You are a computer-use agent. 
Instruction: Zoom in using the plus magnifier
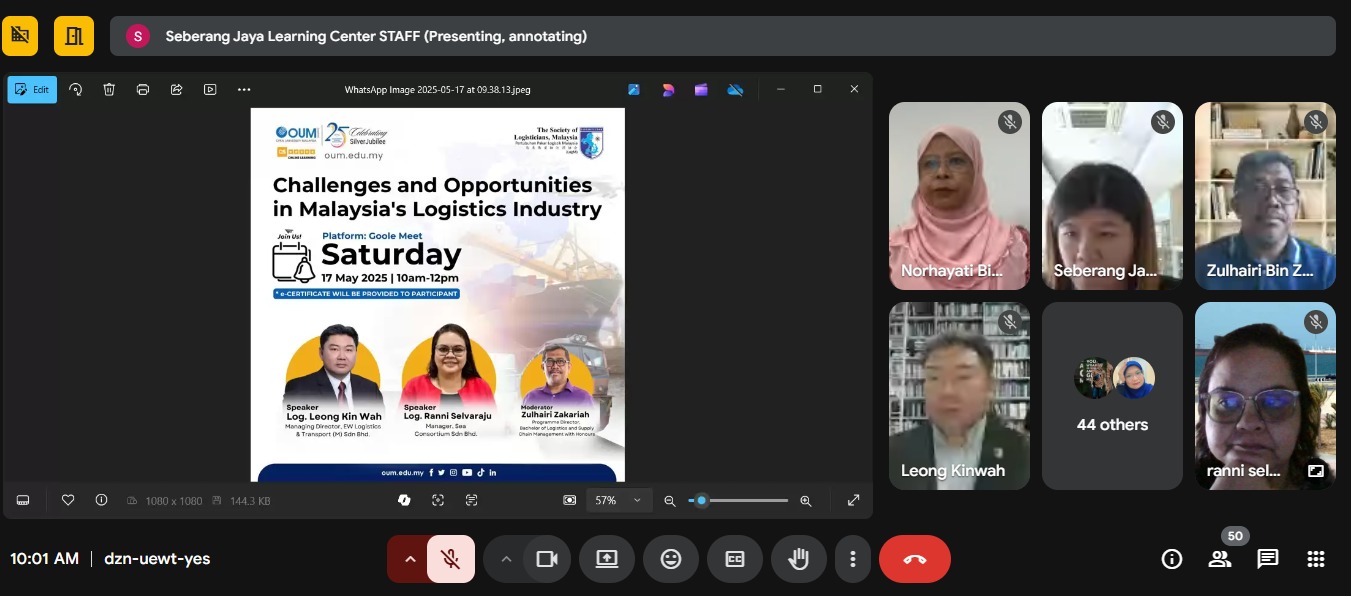(x=806, y=500)
